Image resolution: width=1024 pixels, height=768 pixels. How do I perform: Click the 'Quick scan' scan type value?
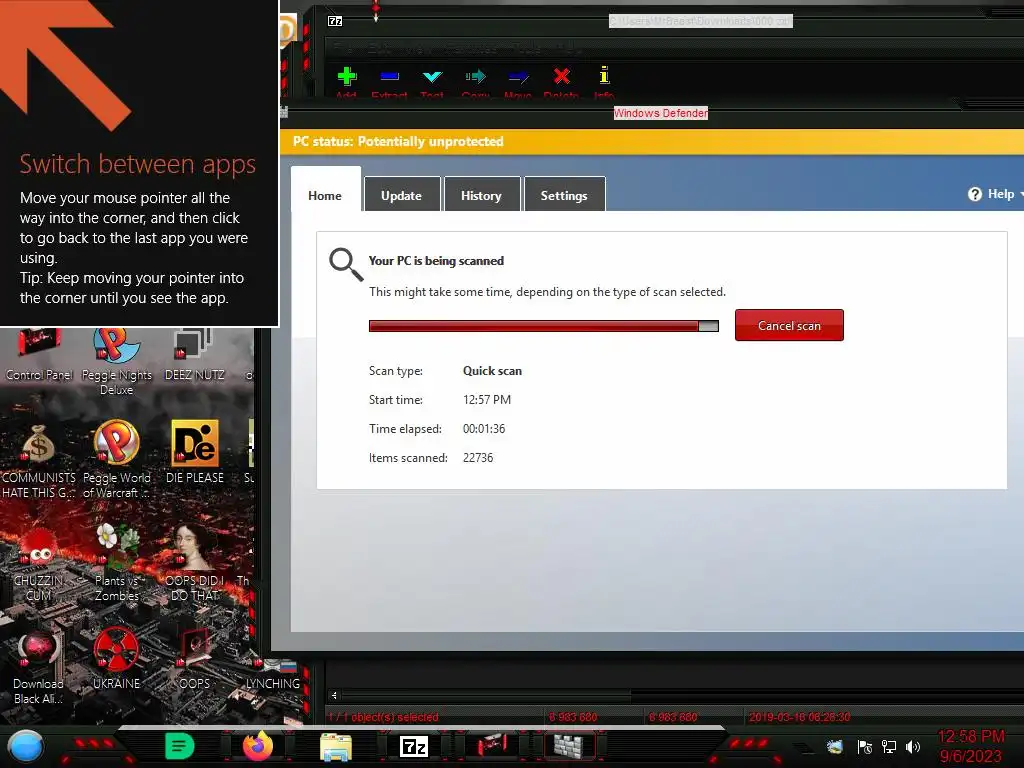tap(492, 371)
